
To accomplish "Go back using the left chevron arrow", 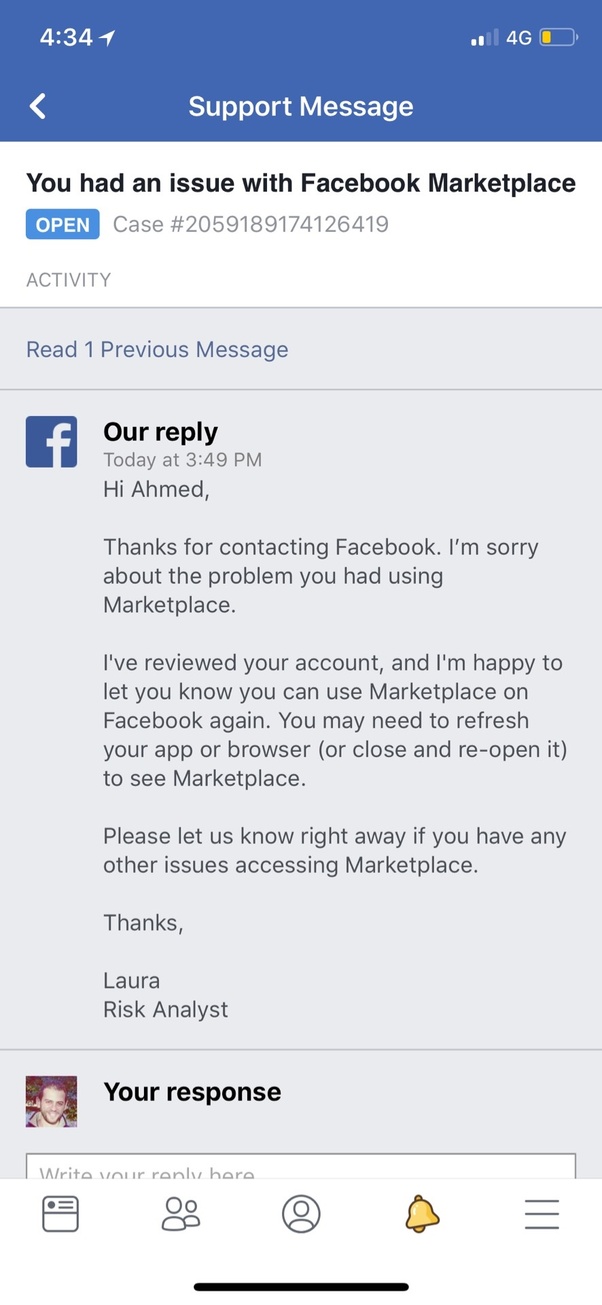I will tap(38, 106).
